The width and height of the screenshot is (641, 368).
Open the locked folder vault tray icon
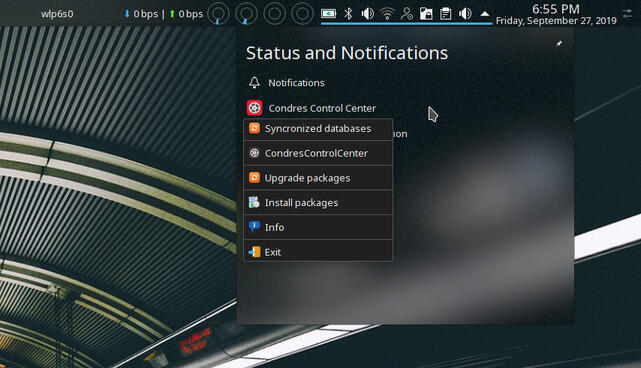tap(426, 14)
